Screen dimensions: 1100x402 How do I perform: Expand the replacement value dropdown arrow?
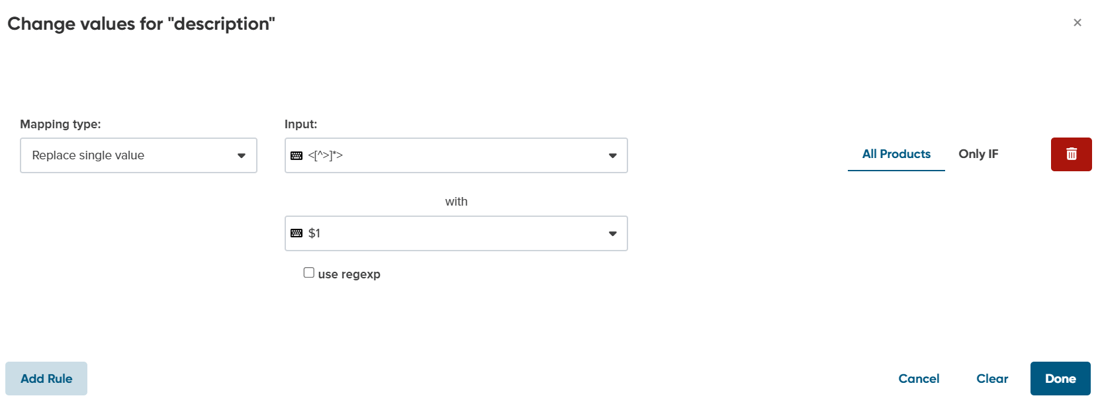click(x=612, y=234)
